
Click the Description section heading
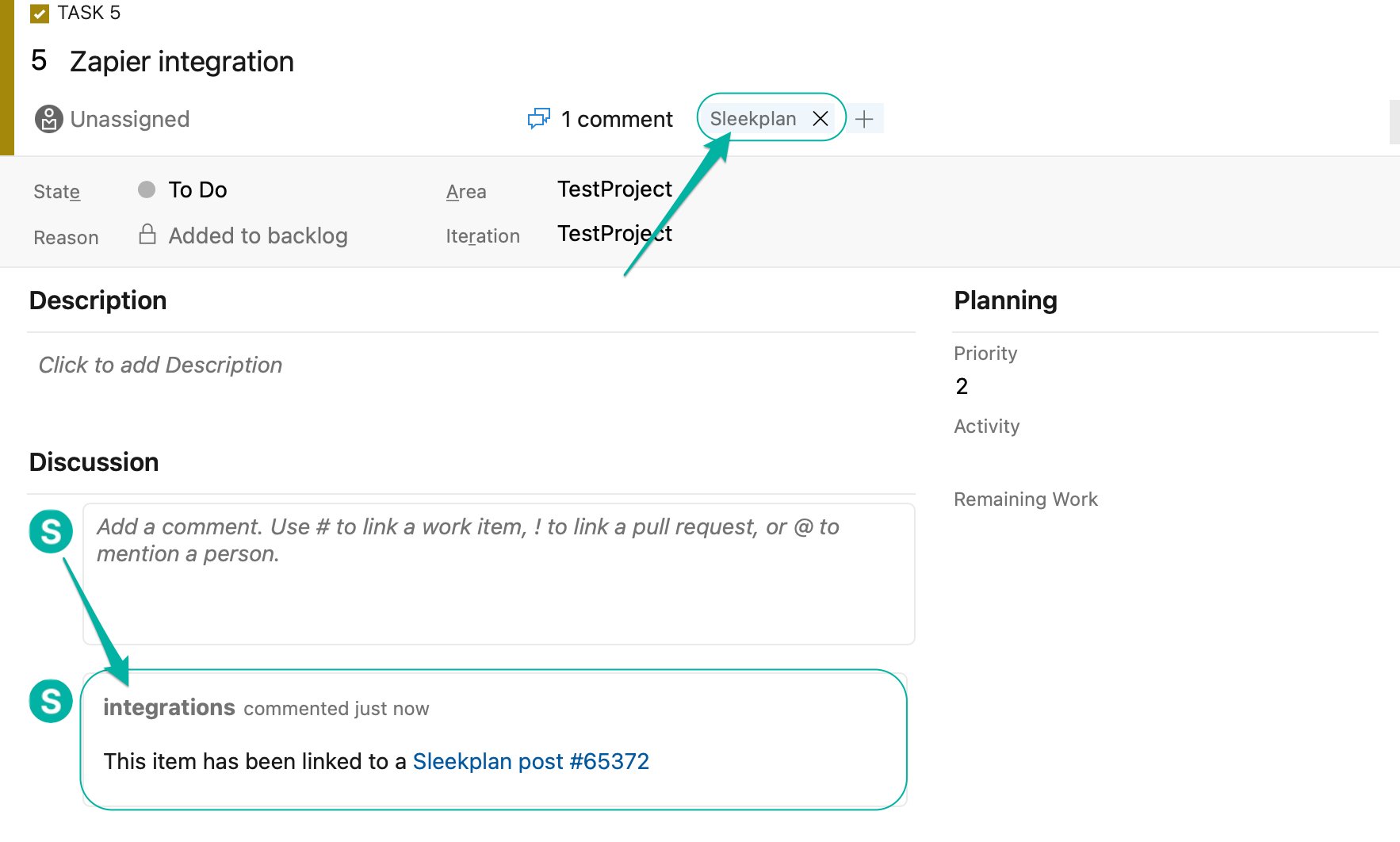tap(98, 300)
